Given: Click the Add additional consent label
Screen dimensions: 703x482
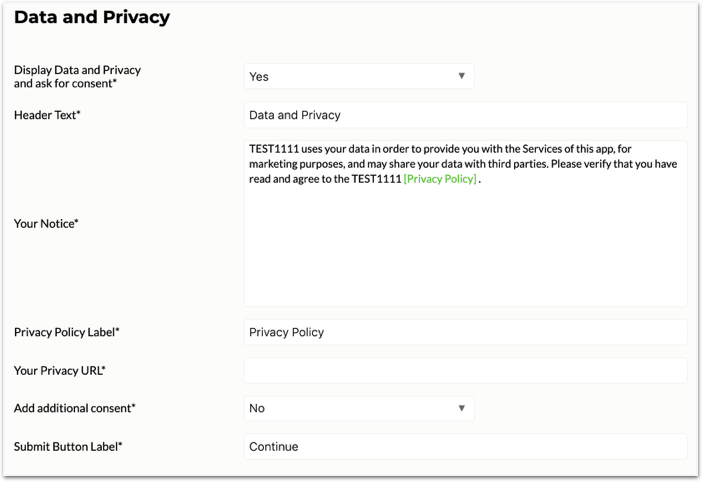Looking at the screenshot, I should click(74, 408).
